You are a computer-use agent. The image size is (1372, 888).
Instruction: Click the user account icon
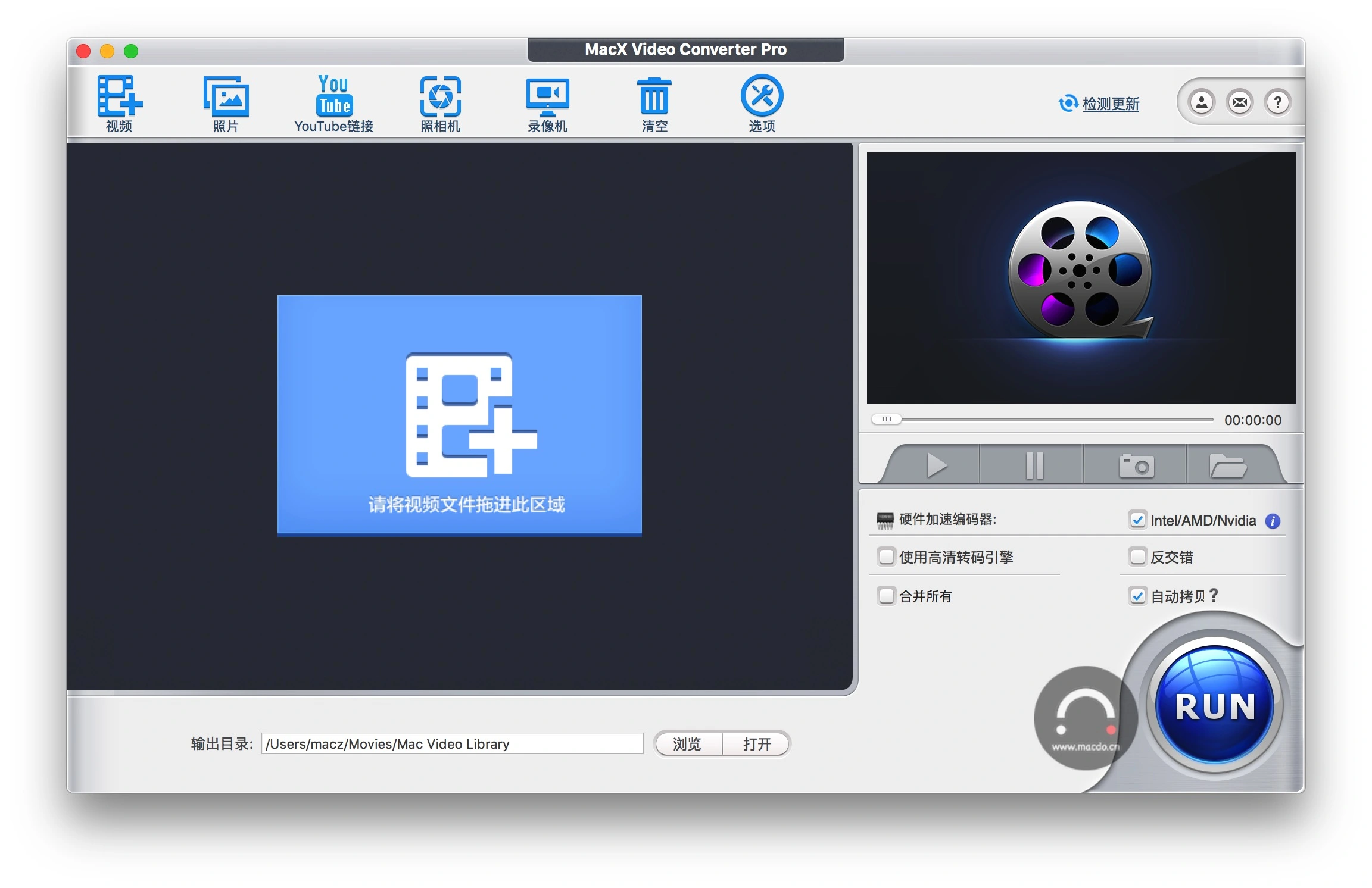(1202, 103)
